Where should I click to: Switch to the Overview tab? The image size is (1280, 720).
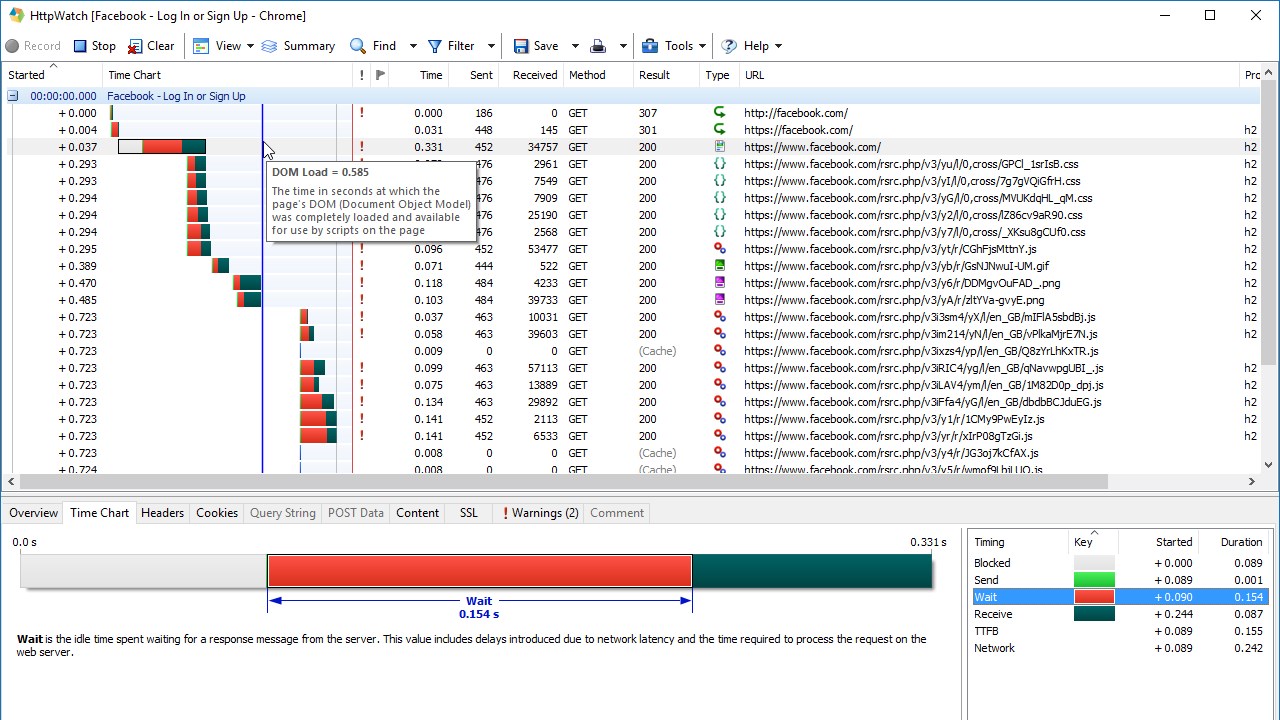[34, 513]
